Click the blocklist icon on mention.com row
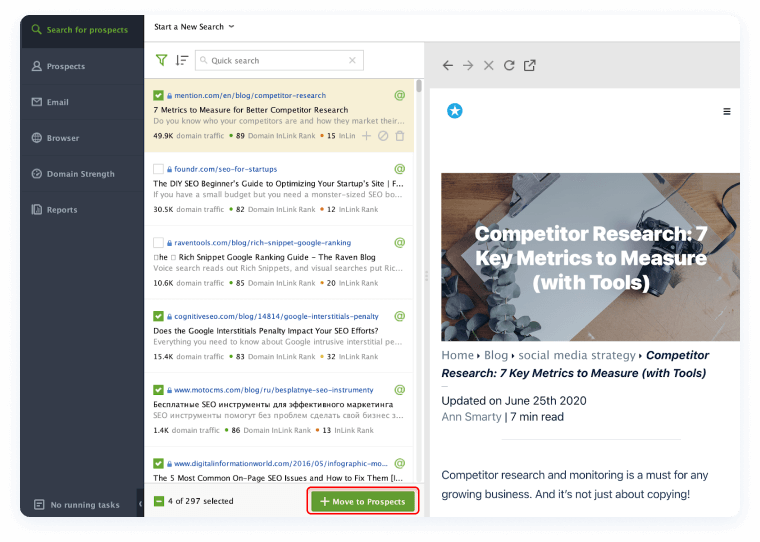 coord(383,135)
